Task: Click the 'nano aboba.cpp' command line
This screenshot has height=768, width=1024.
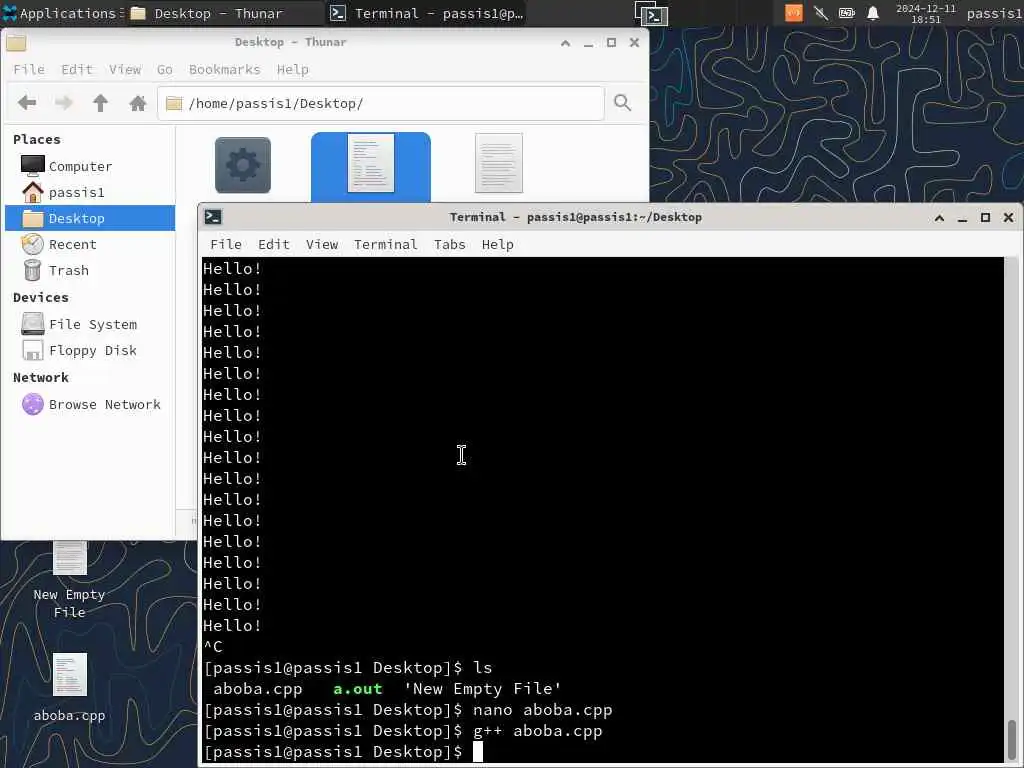Action: [x=543, y=710]
